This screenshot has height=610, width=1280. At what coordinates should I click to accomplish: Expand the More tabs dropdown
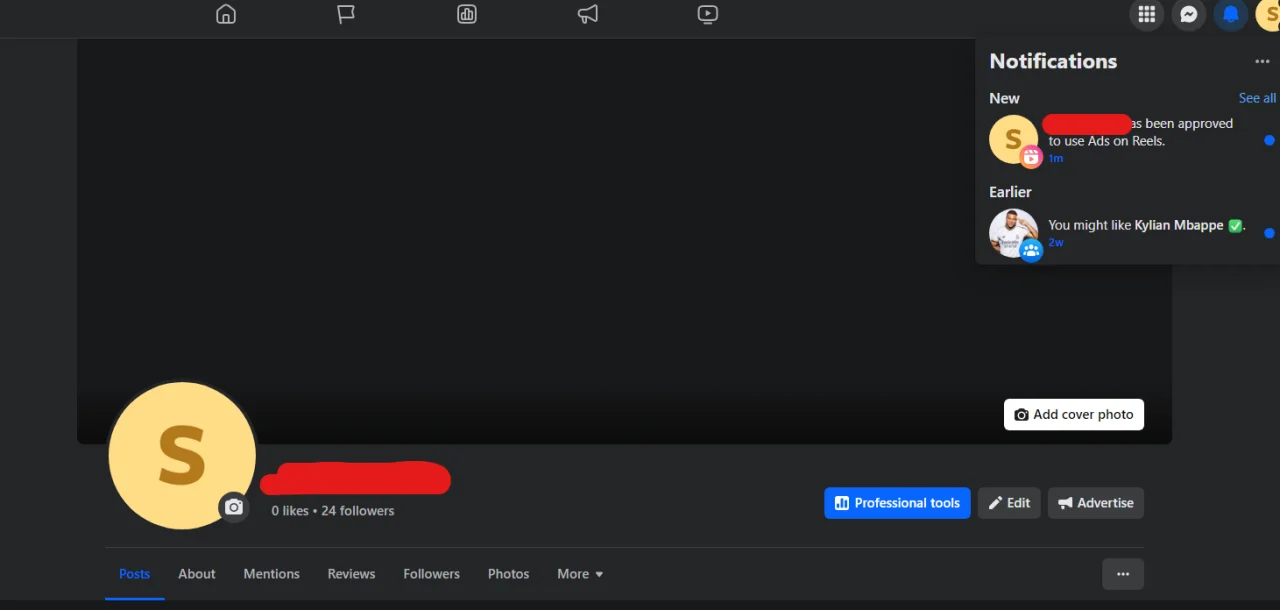coord(580,574)
